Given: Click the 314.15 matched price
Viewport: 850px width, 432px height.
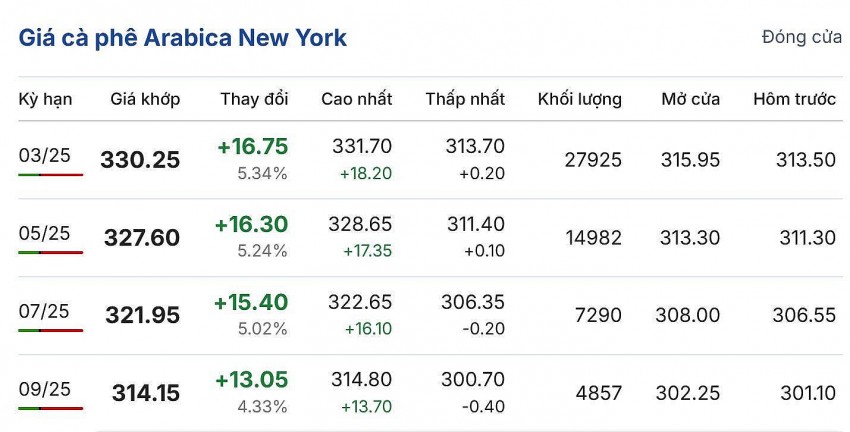Looking at the screenshot, I should [x=146, y=394].
